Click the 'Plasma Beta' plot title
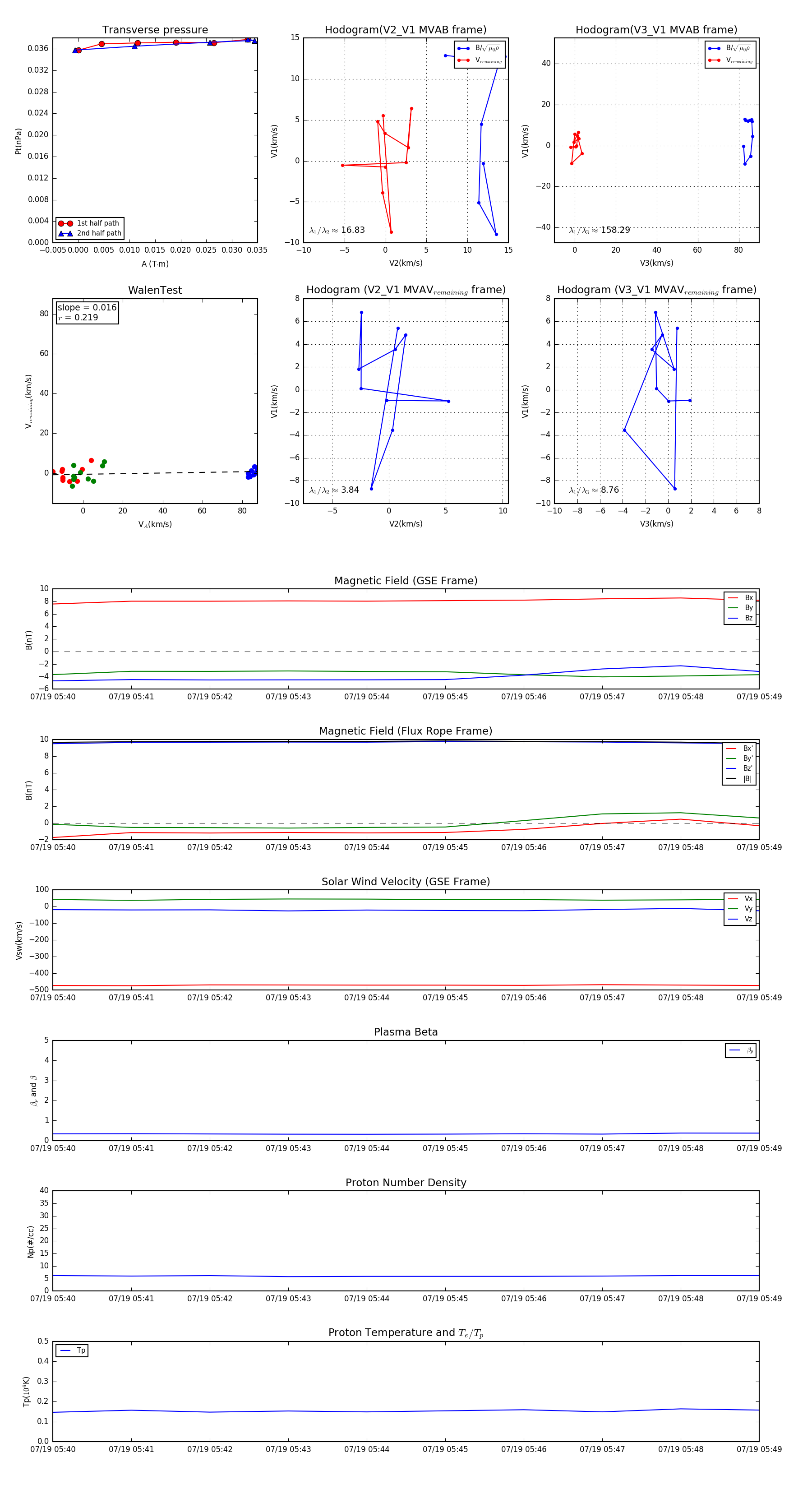Screen dimensions: 812x1489 pyautogui.click(x=406, y=1032)
